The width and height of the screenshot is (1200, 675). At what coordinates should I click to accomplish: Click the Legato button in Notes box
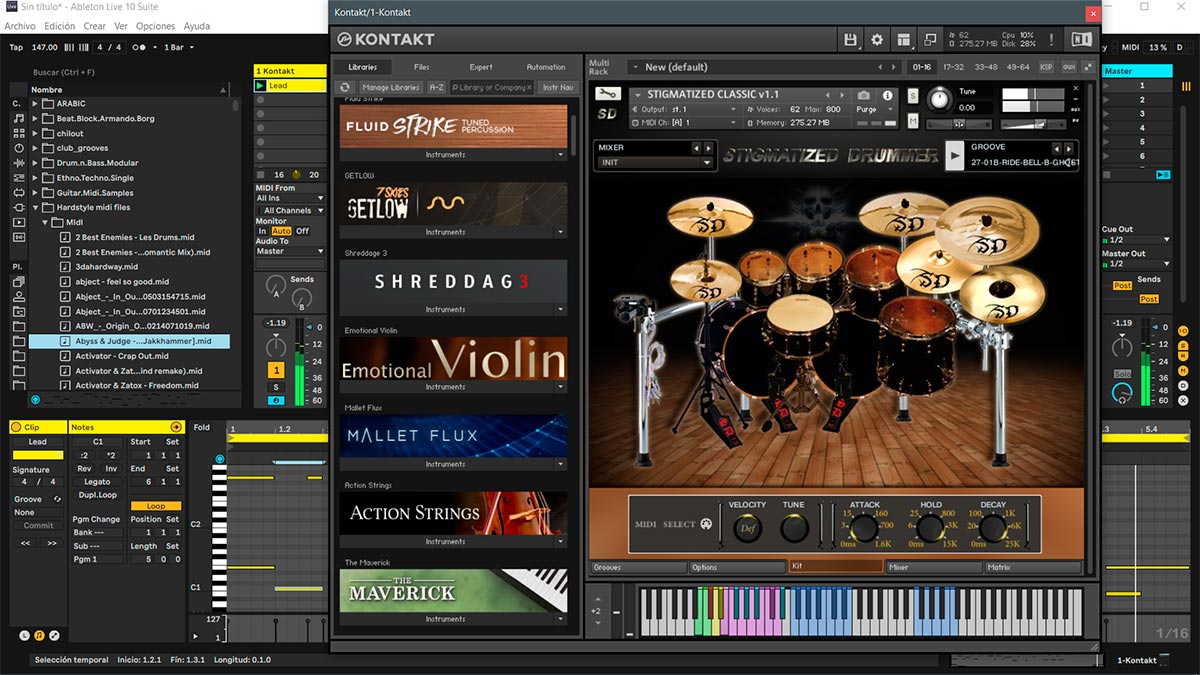[98, 482]
